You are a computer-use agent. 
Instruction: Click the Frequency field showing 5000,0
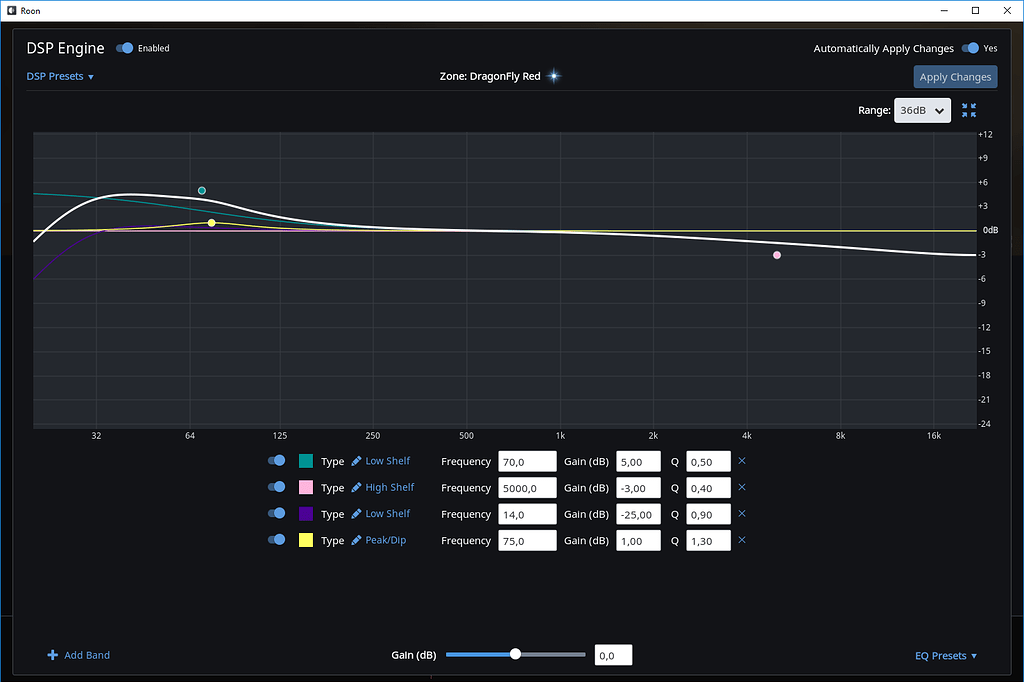coord(527,487)
